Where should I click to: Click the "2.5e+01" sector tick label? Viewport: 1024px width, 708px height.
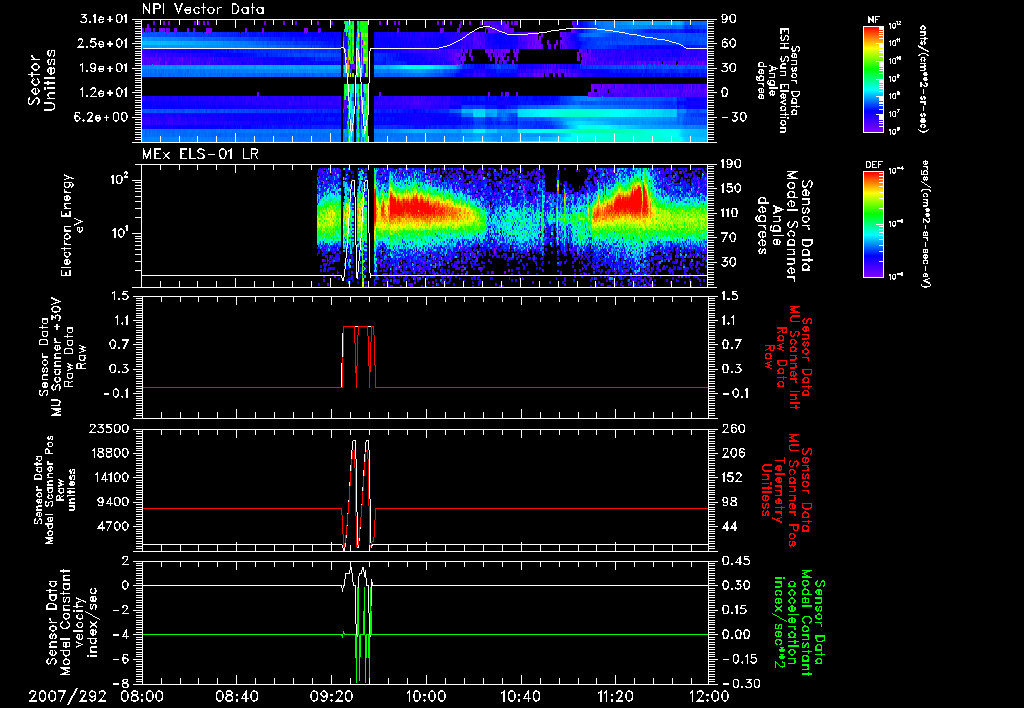click(104, 43)
